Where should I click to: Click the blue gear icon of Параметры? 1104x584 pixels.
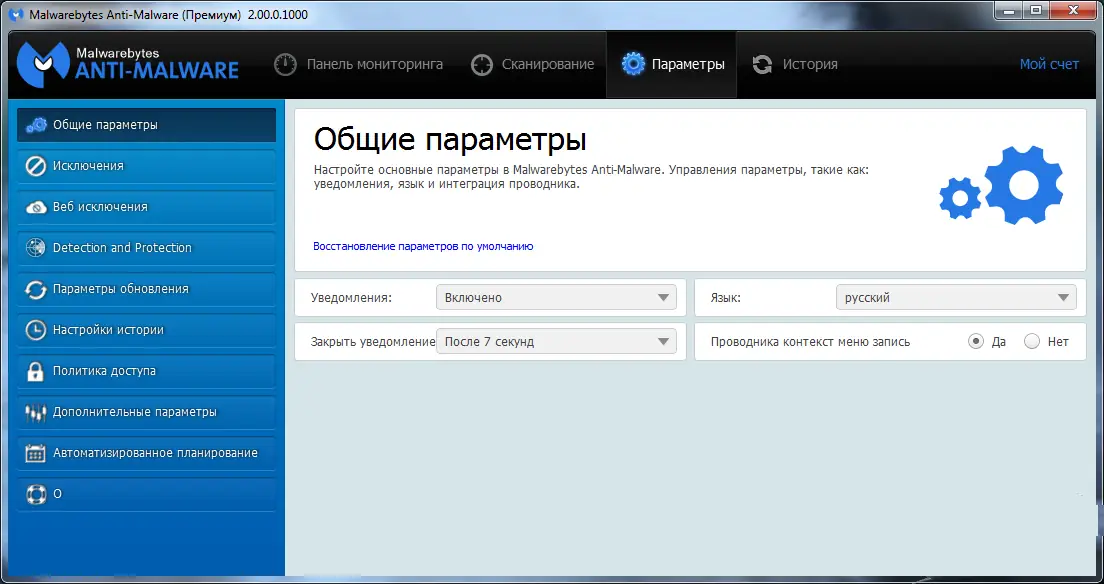tap(633, 64)
